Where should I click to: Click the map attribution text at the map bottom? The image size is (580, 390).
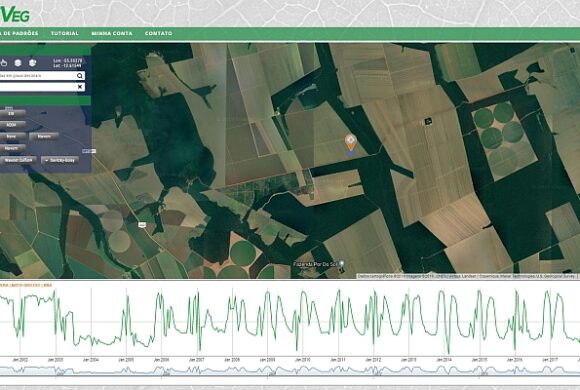coord(466,276)
